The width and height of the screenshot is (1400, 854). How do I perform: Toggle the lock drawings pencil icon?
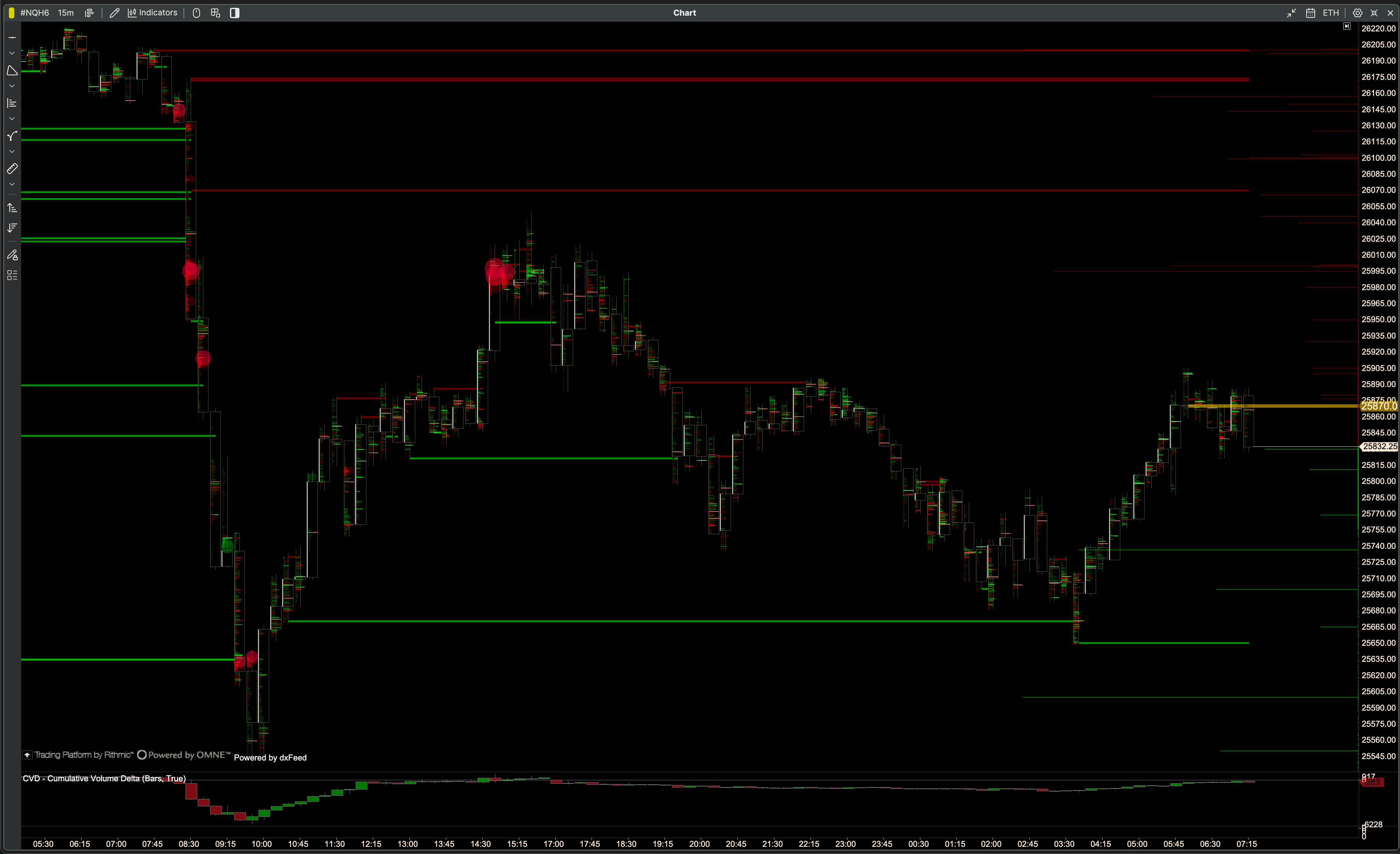12,255
